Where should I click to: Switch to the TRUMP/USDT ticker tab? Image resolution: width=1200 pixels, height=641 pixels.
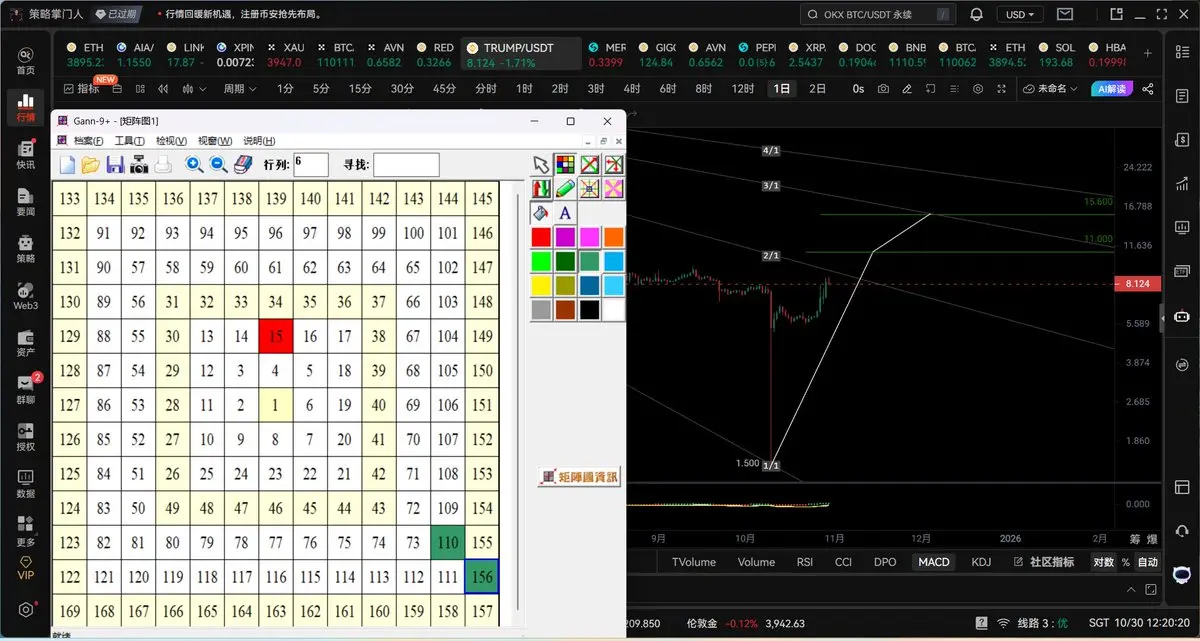click(521, 55)
